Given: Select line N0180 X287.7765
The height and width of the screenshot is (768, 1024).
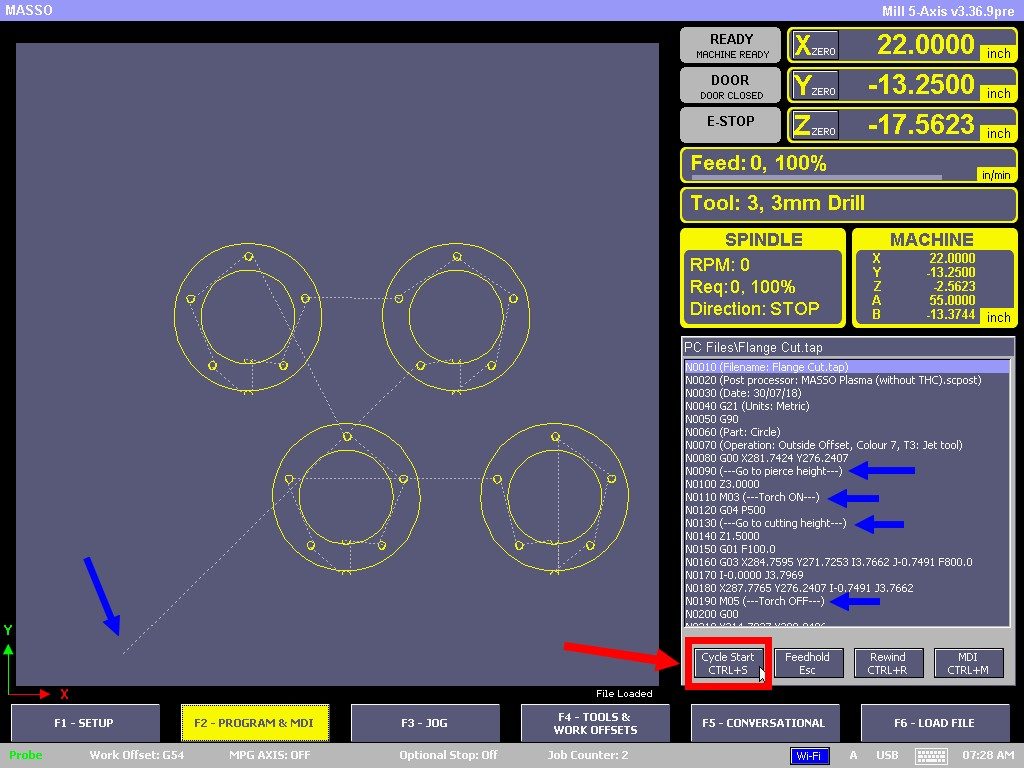Looking at the screenshot, I should pos(847,588).
